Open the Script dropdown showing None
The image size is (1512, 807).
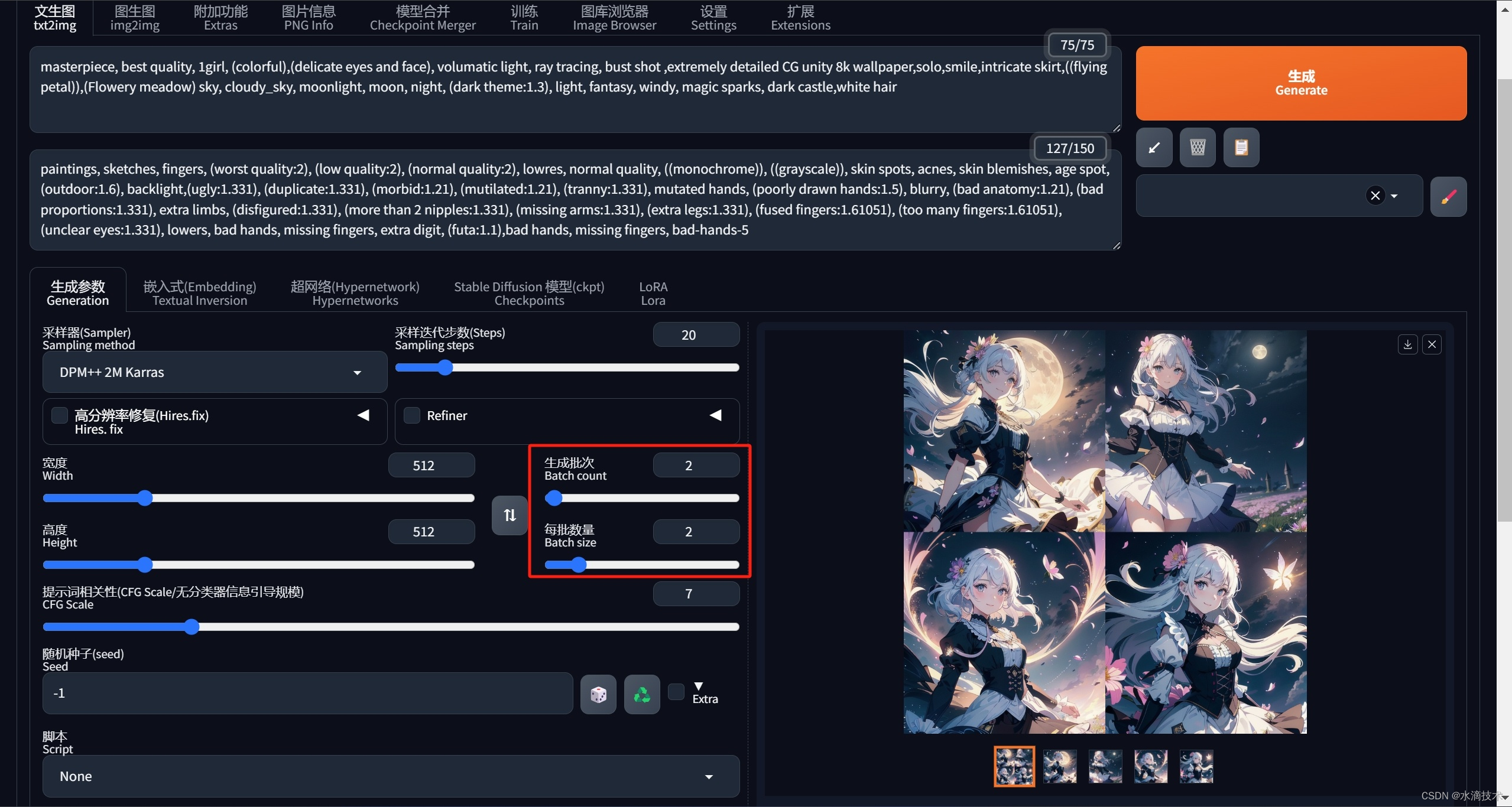tap(391, 776)
